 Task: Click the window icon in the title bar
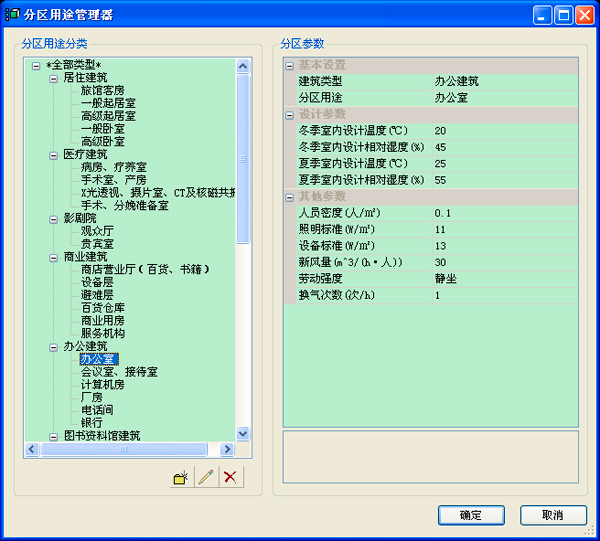coord(12,15)
